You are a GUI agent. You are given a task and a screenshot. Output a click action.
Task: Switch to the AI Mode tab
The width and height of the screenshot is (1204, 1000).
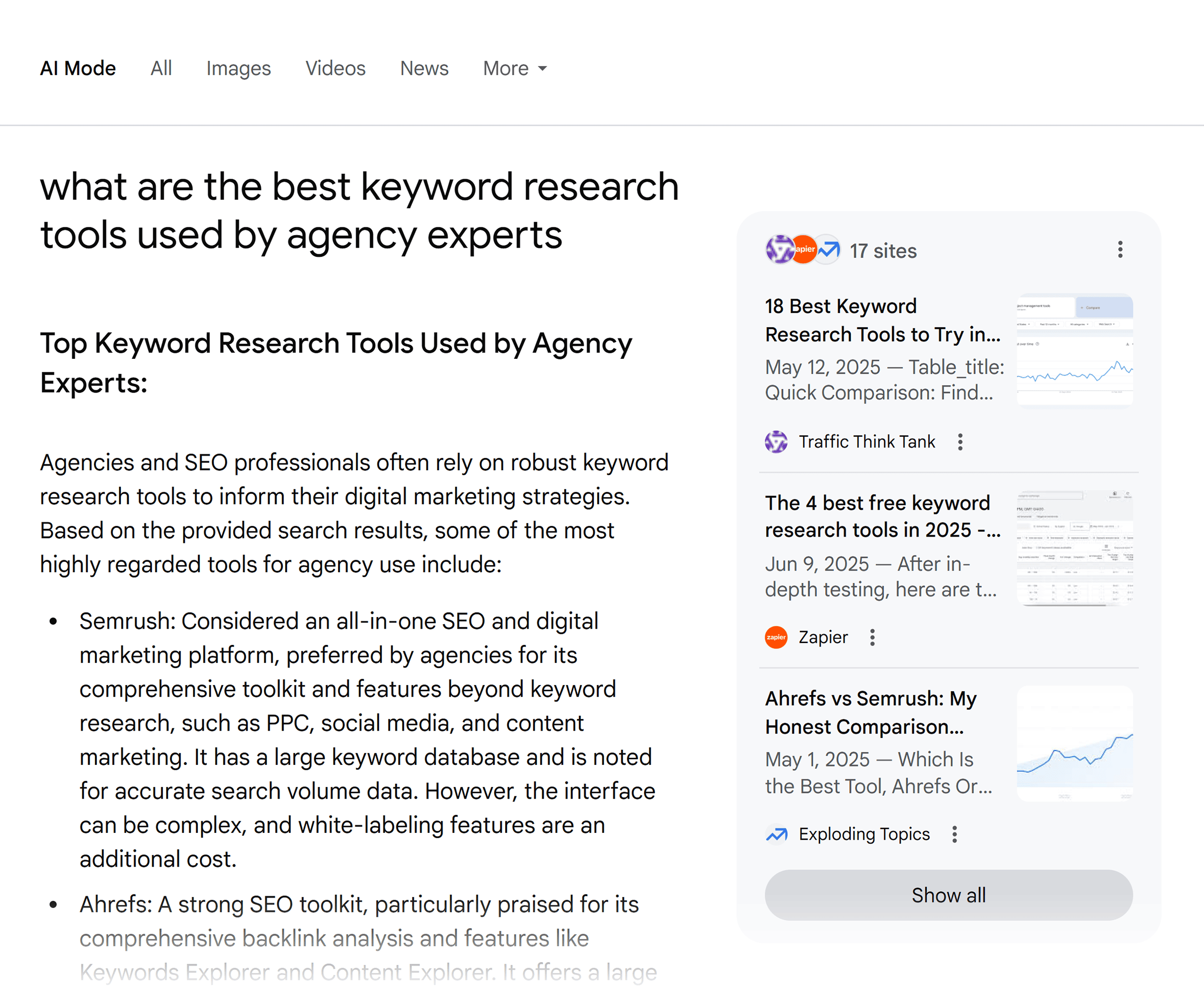point(78,68)
